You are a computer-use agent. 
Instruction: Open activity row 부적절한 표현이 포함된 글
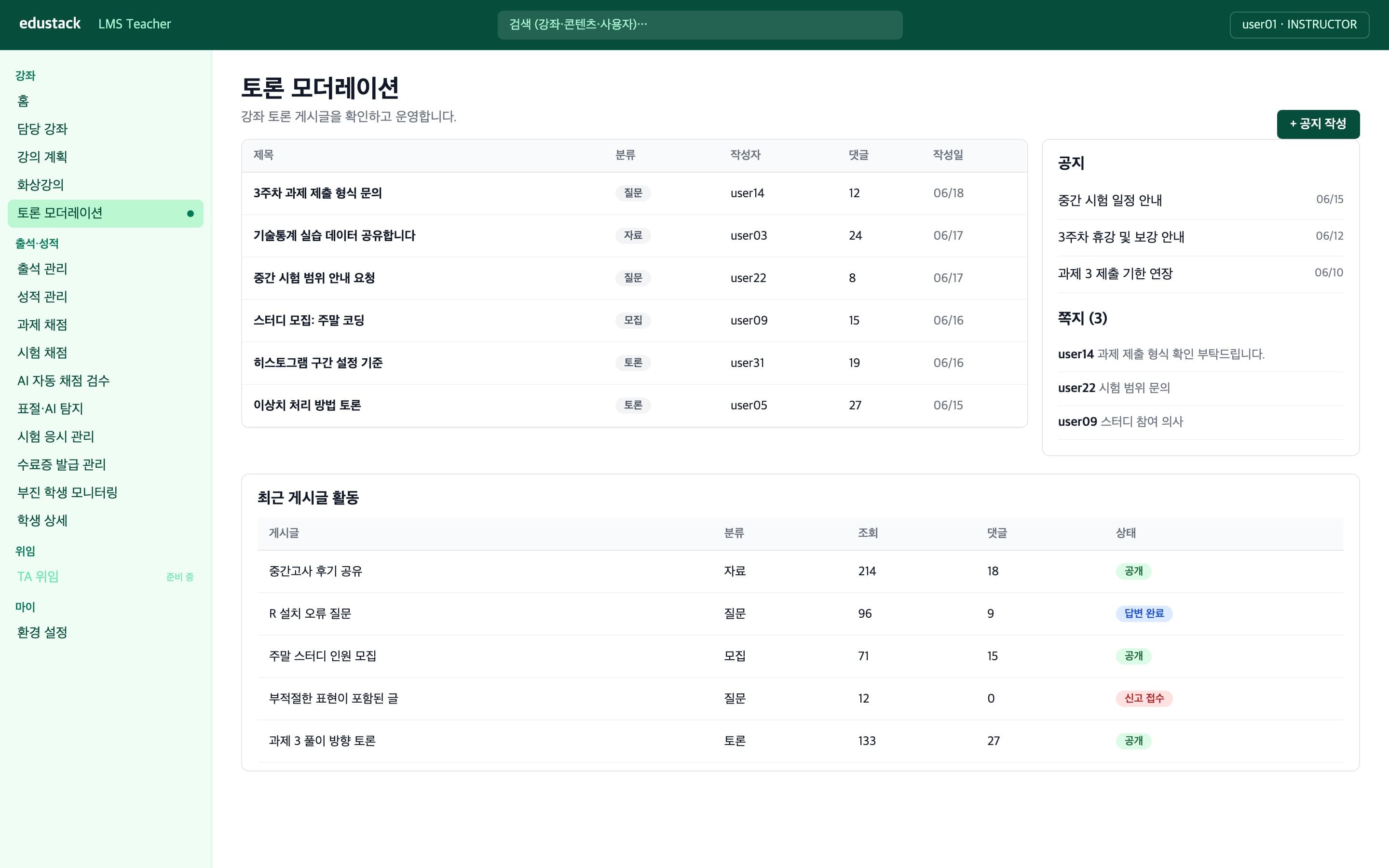(800, 699)
